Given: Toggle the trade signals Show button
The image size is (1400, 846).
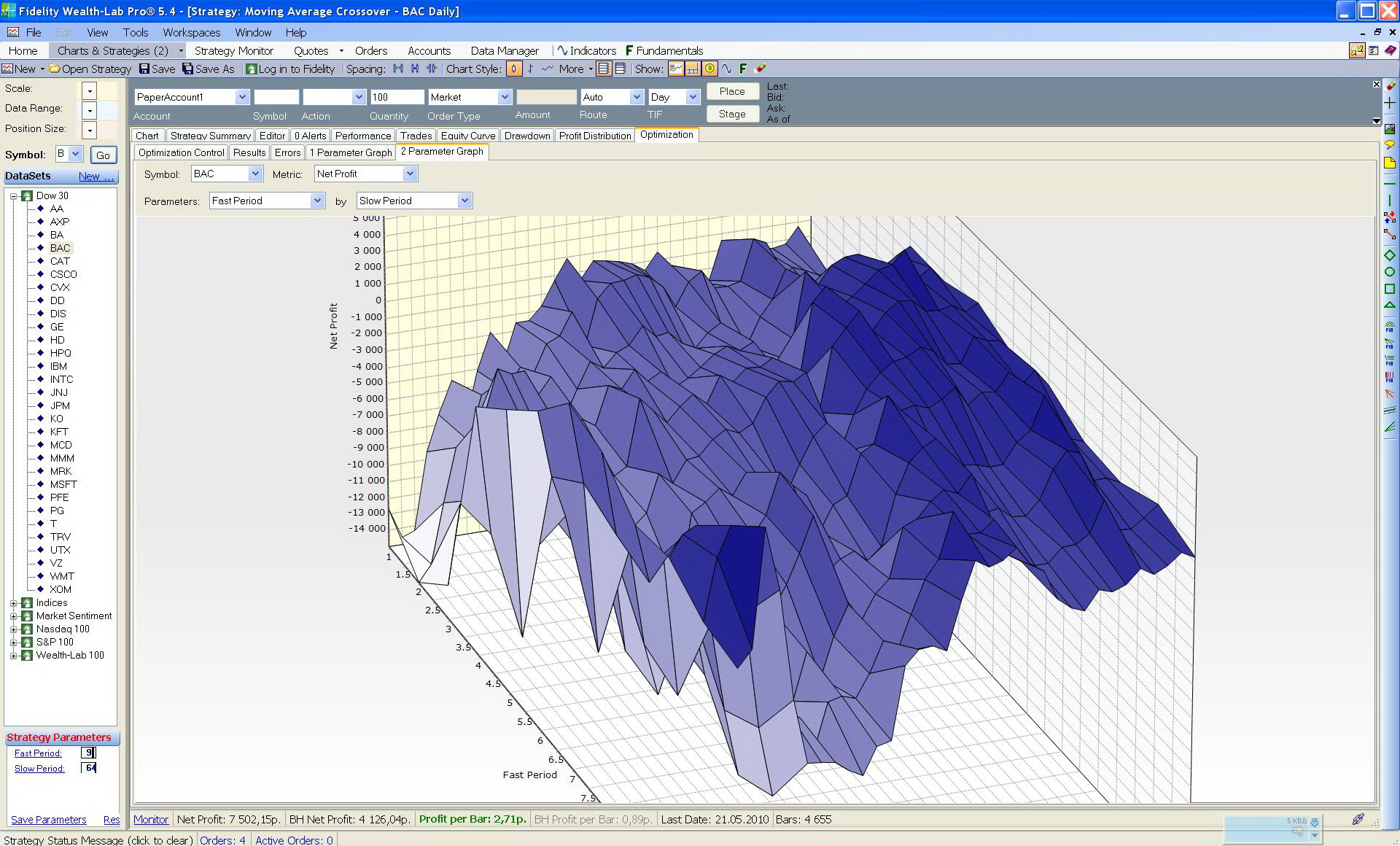Looking at the screenshot, I should click(677, 69).
